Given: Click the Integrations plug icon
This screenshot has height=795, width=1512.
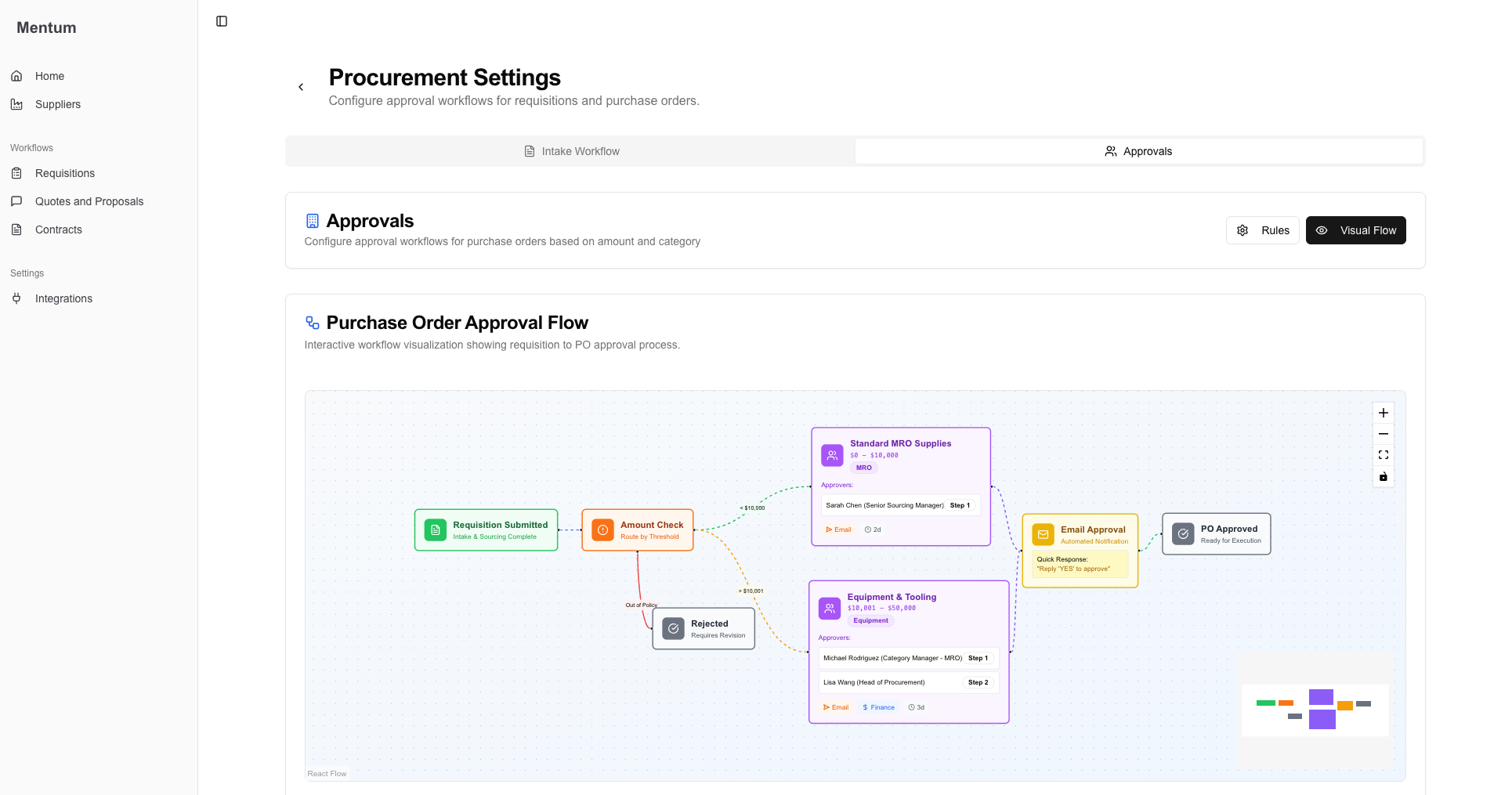Looking at the screenshot, I should pos(16,298).
